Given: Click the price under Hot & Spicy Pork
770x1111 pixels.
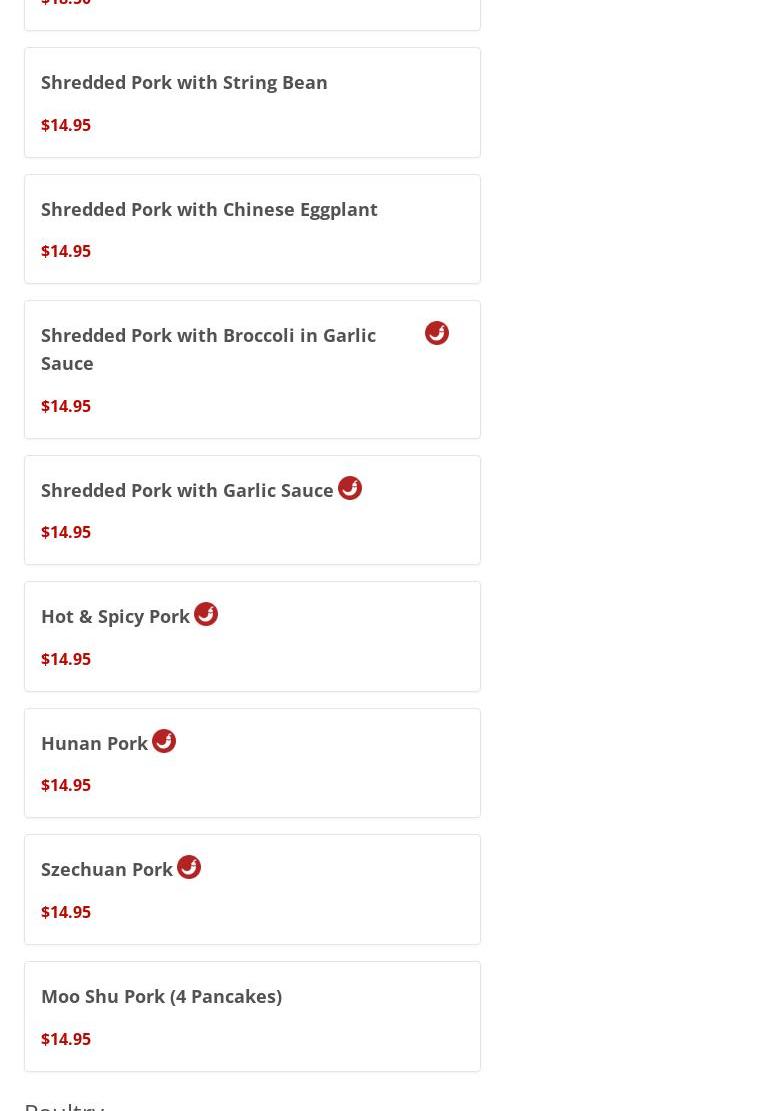Looking at the screenshot, I should tap(66, 659).
